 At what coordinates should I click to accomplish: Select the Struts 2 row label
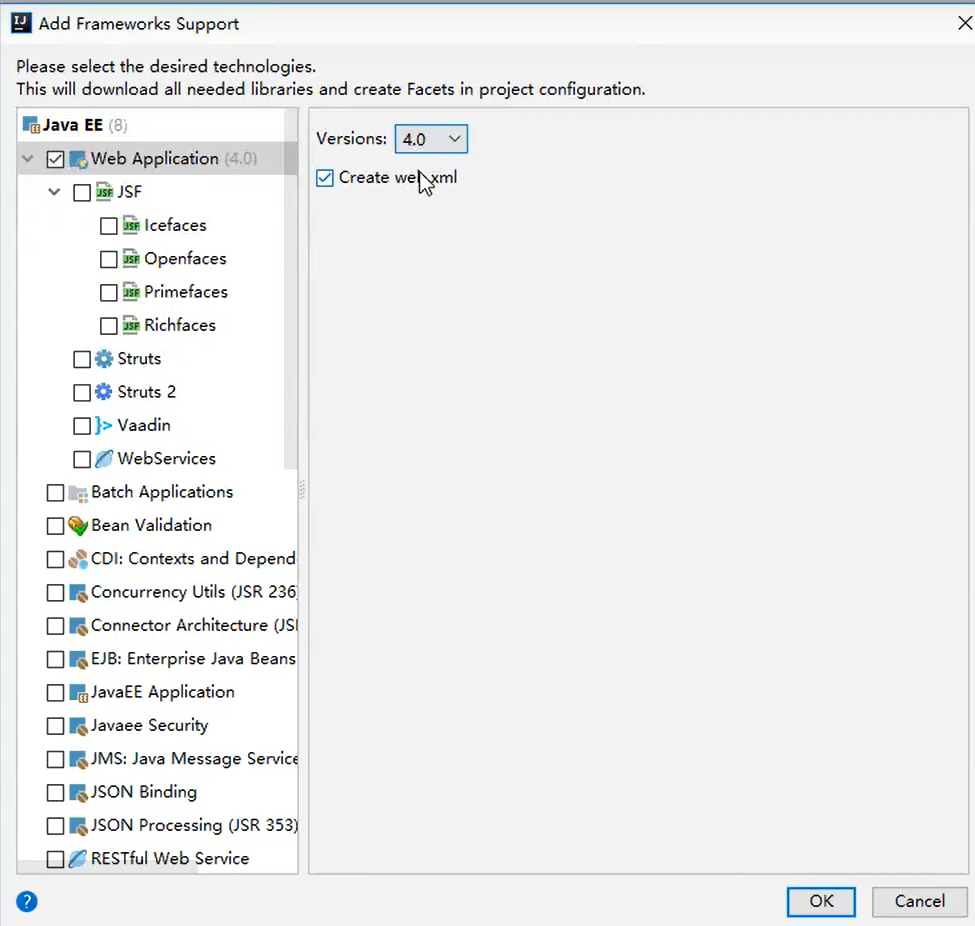pos(147,392)
